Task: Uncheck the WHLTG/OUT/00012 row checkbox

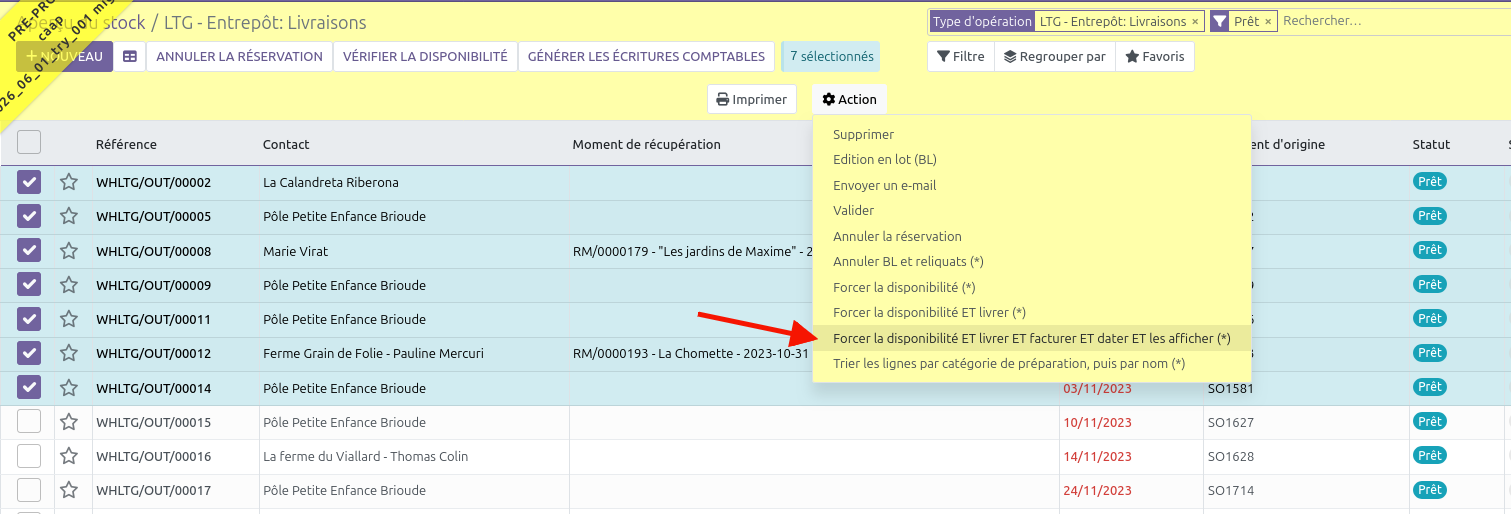Action: pos(29,353)
